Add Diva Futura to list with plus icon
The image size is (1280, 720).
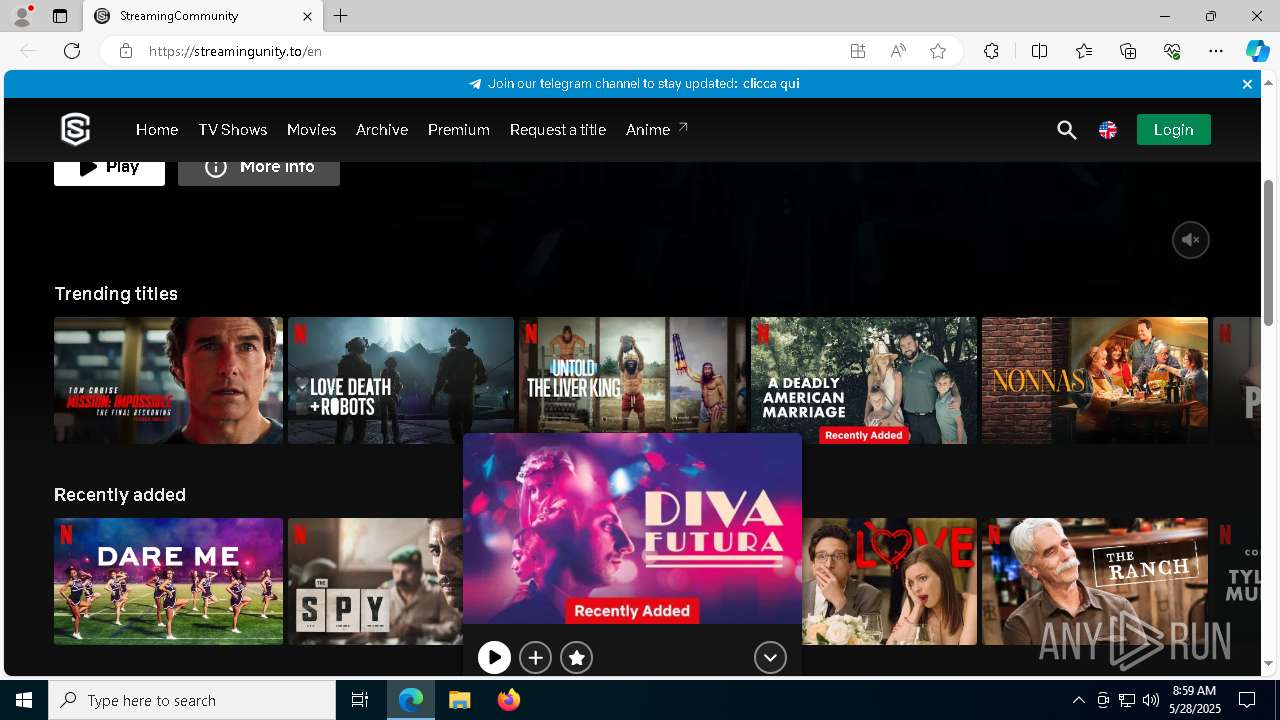(x=536, y=657)
